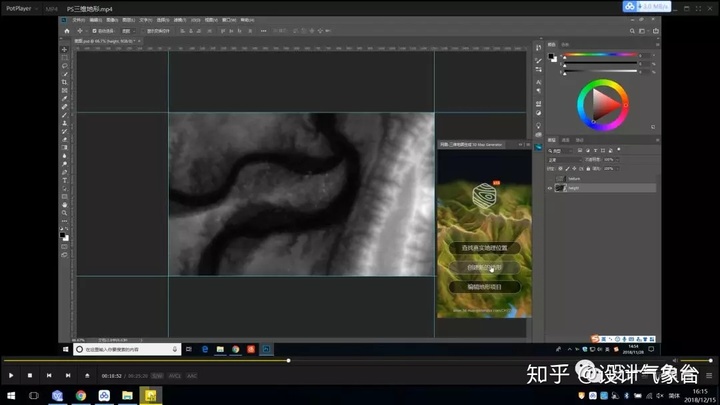Select the Gradient tool
The height and width of the screenshot is (405, 720).
(64, 147)
